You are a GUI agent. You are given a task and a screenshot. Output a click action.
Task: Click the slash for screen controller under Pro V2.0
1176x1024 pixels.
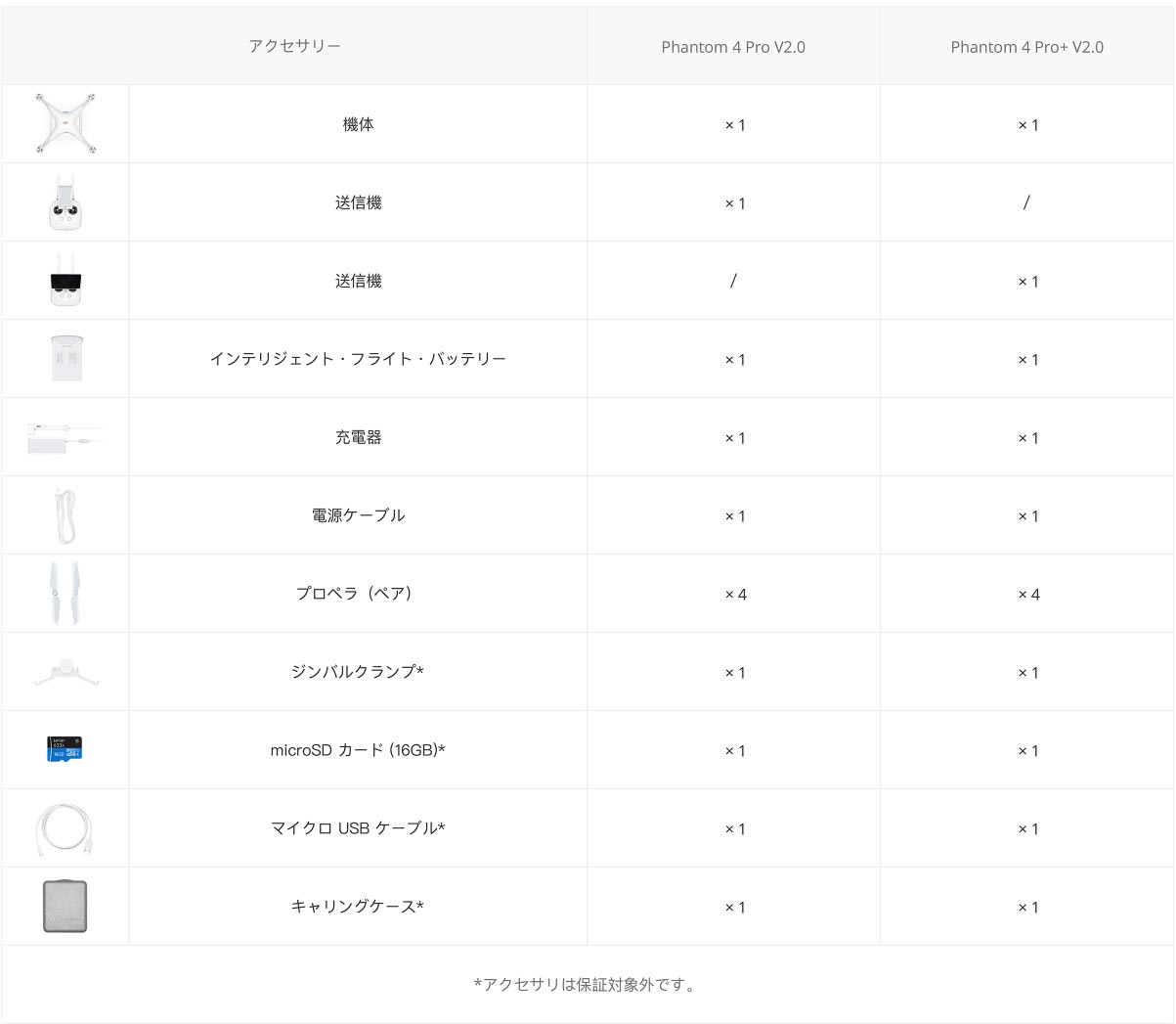click(733, 281)
